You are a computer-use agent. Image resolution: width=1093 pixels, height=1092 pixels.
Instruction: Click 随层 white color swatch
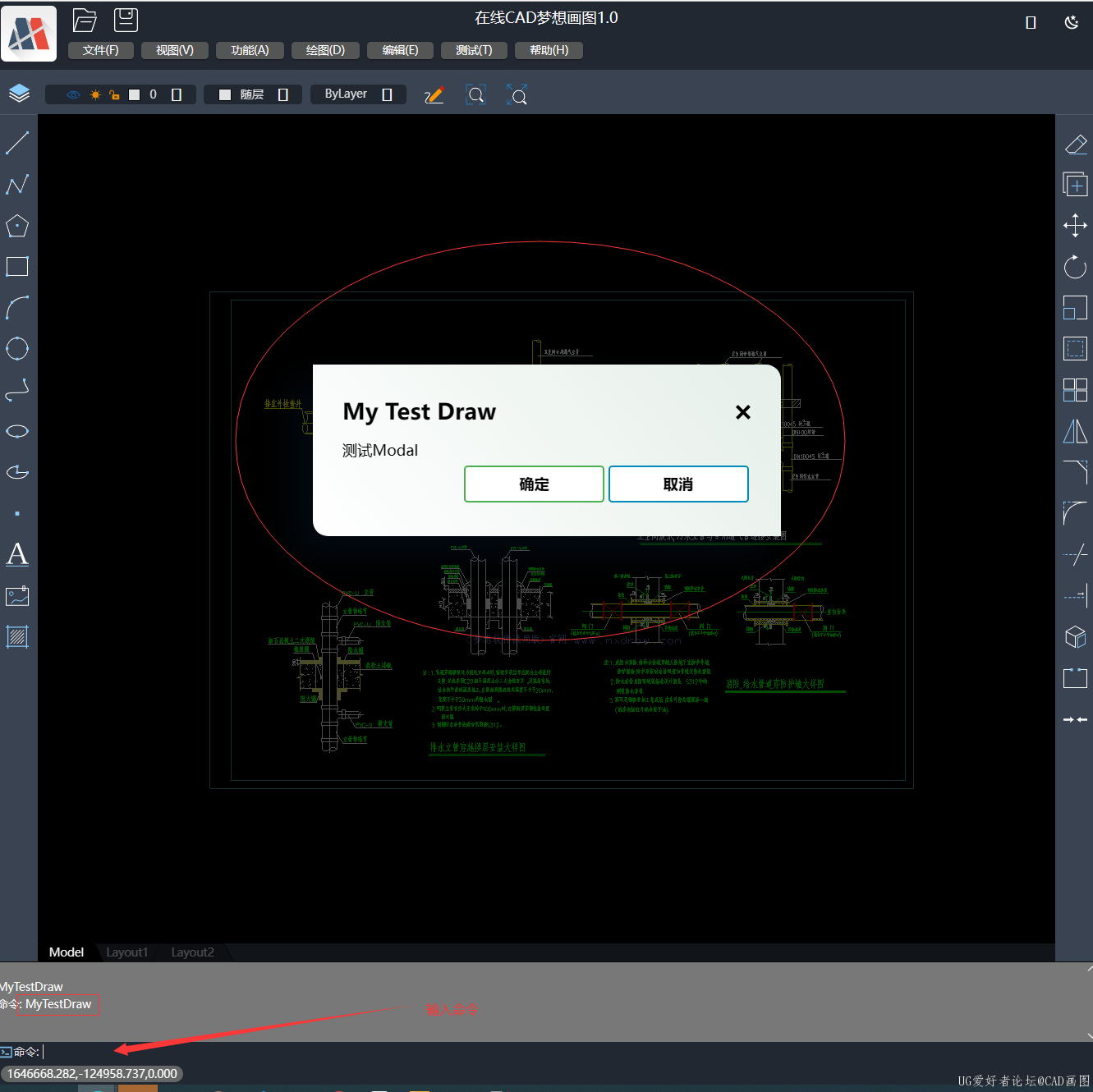pos(225,94)
